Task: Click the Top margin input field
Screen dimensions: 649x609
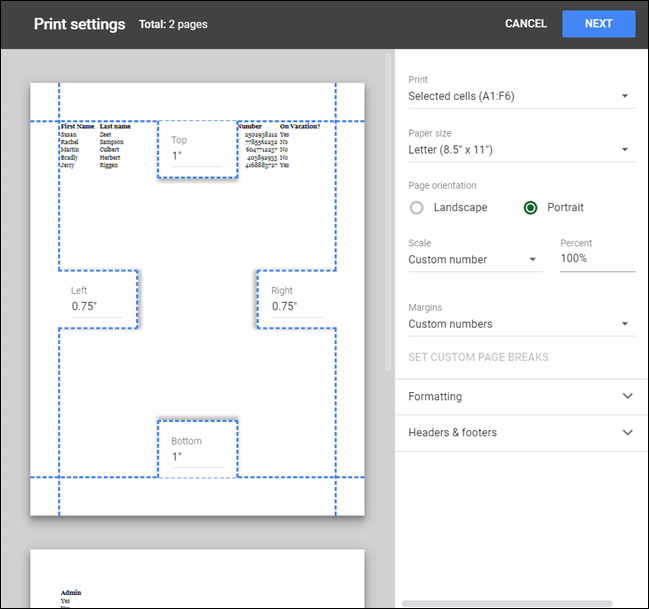Action: point(197,156)
